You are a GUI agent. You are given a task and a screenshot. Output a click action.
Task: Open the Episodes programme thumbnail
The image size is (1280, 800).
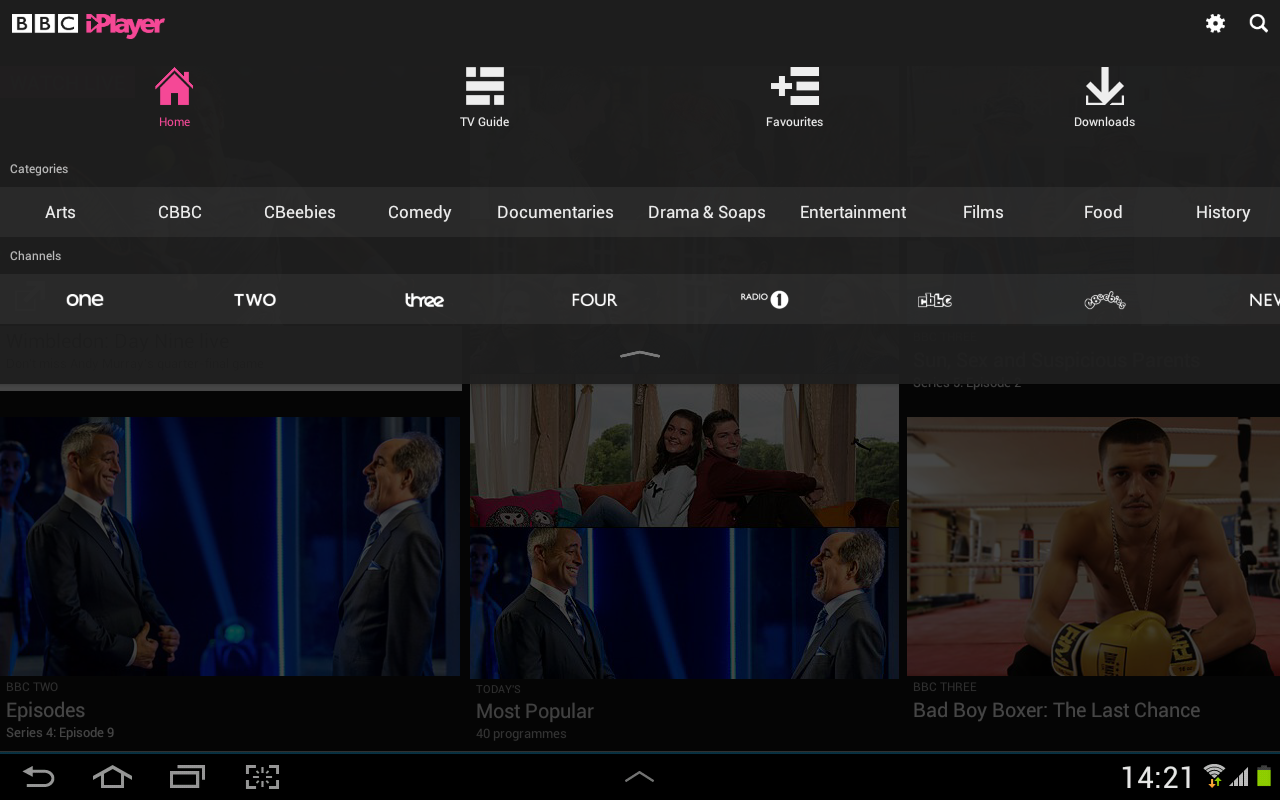click(230, 546)
